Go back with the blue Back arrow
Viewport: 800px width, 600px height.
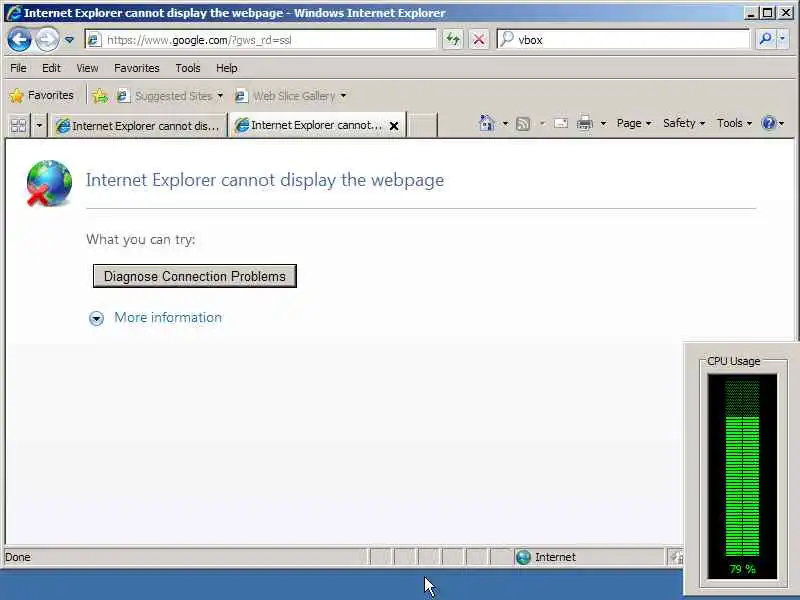point(19,40)
